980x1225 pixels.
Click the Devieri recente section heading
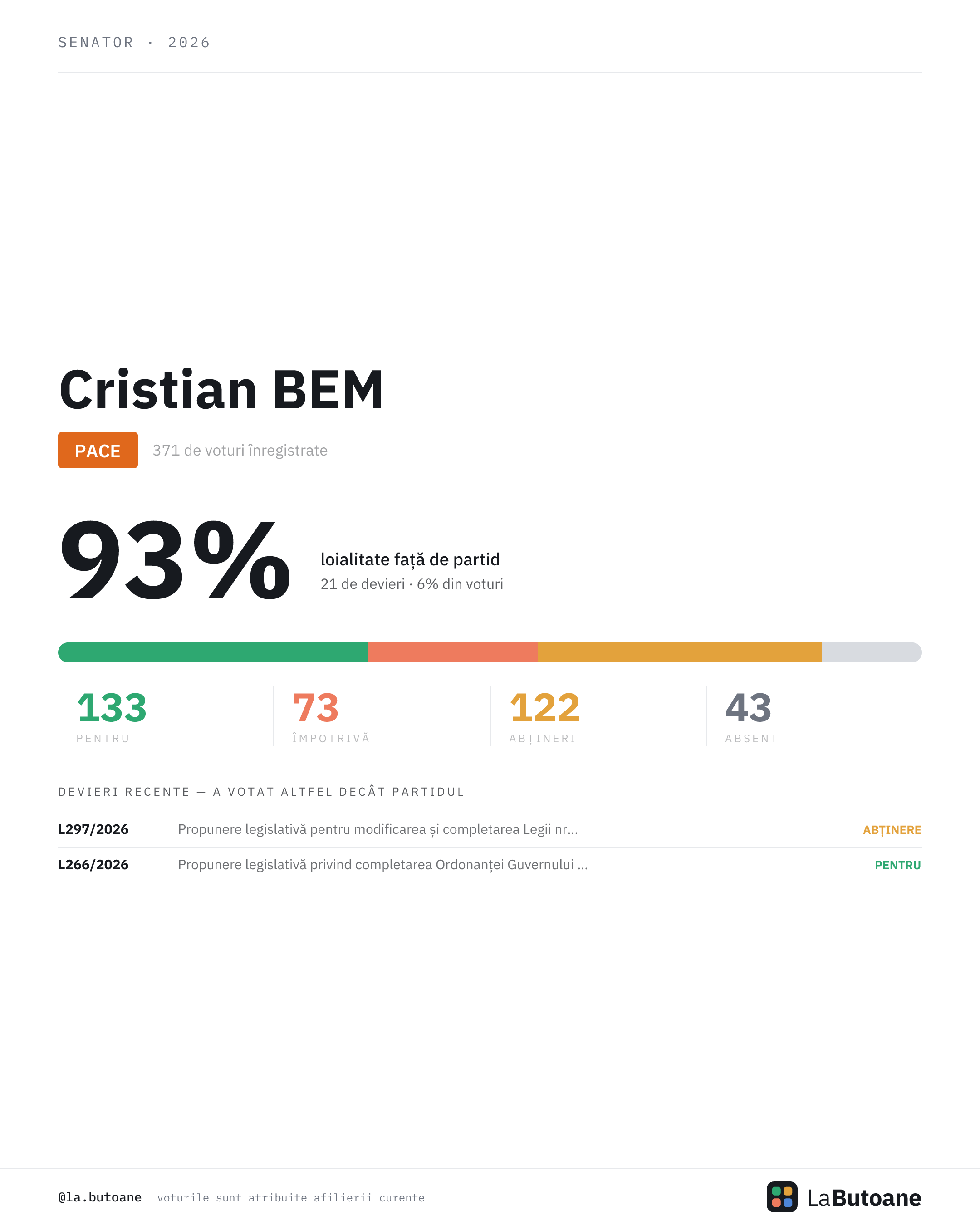click(261, 792)
